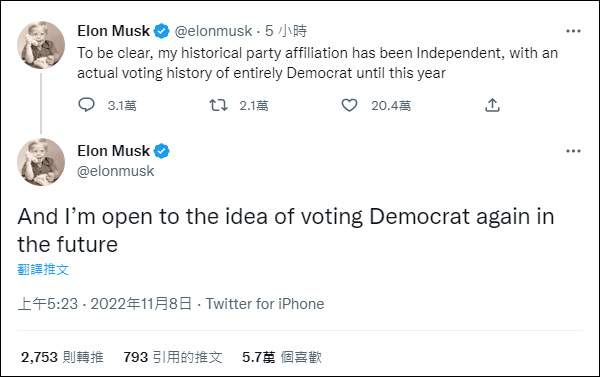The width and height of the screenshot is (600, 377).
Task: Open the Twitter for iPhone source link
Action: click(265, 304)
